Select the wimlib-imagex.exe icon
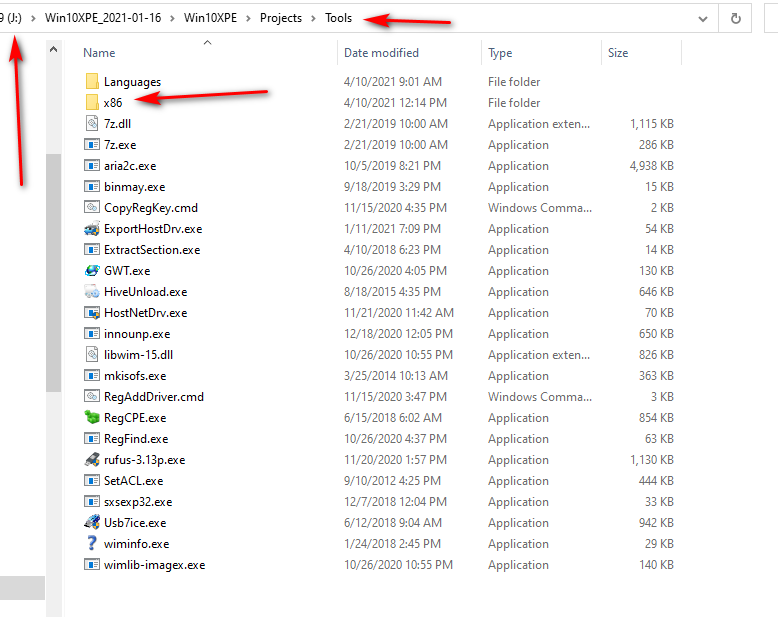Image resolution: width=778 pixels, height=617 pixels. (x=92, y=564)
